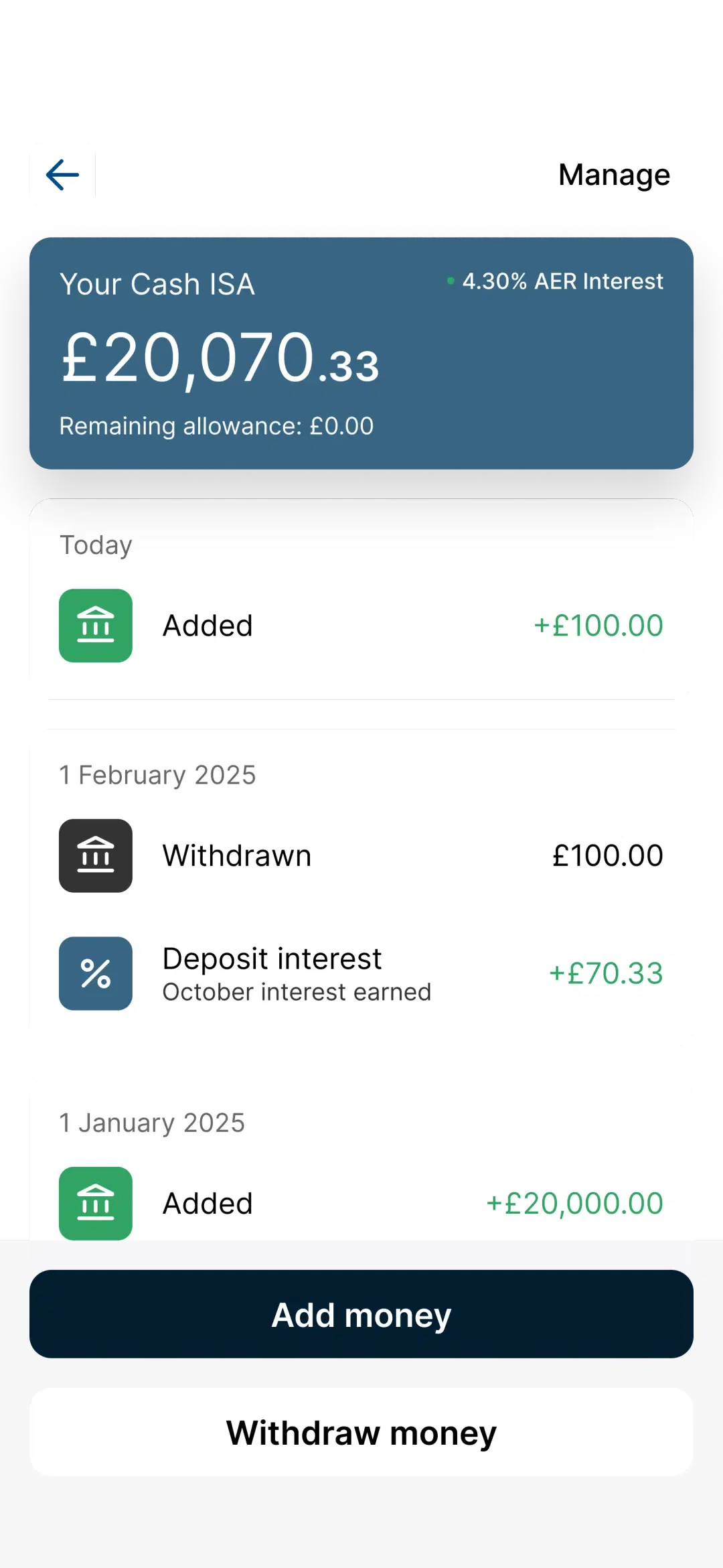The image size is (723, 1568).
Task: Tap the dark bank Withdrawn icon
Action: [96, 855]
